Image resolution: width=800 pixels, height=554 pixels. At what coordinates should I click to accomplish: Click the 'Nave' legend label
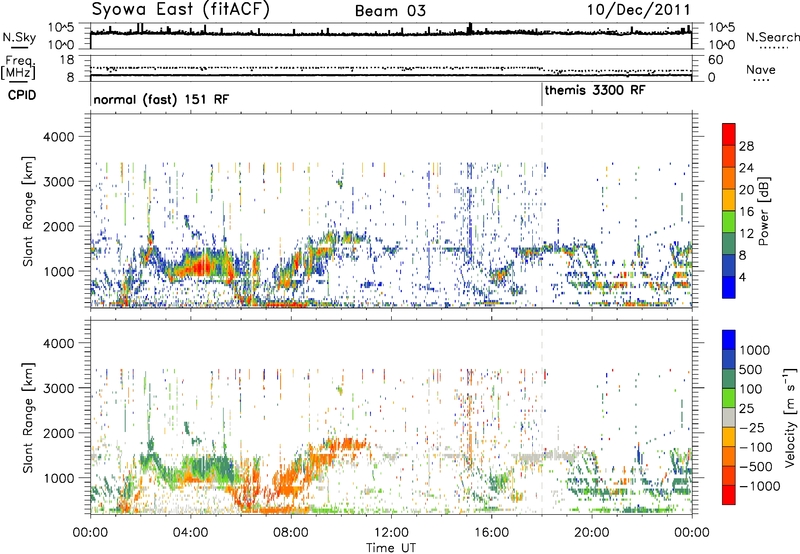point(761,69)
